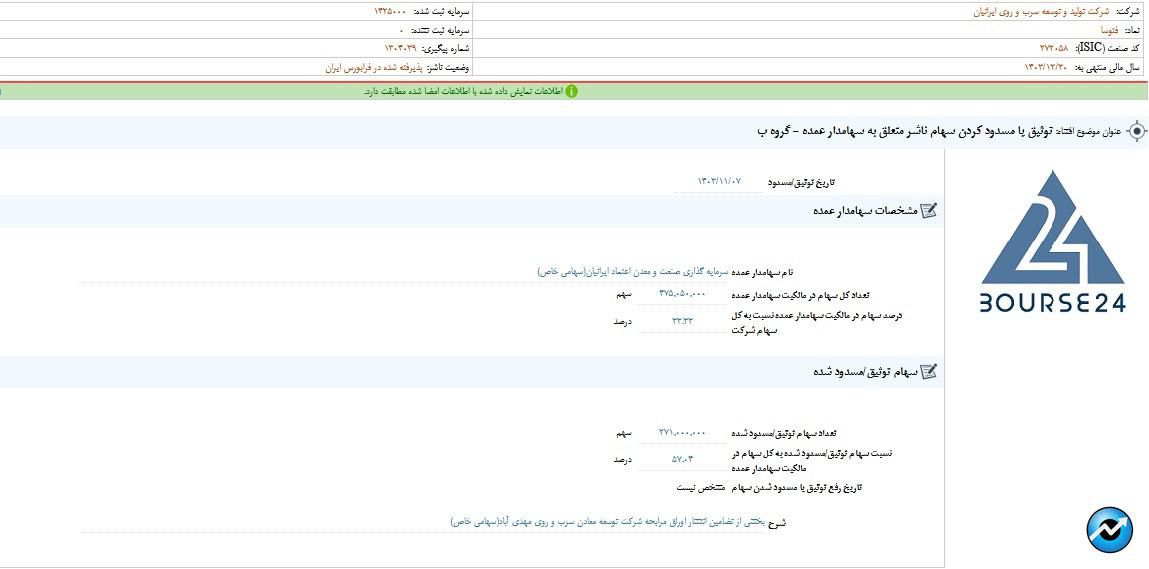The image size is (1149, 569).
Task: Click the edit icon next to سهام توثیق/مسدود شده
Action: click(x=929, y=372)
